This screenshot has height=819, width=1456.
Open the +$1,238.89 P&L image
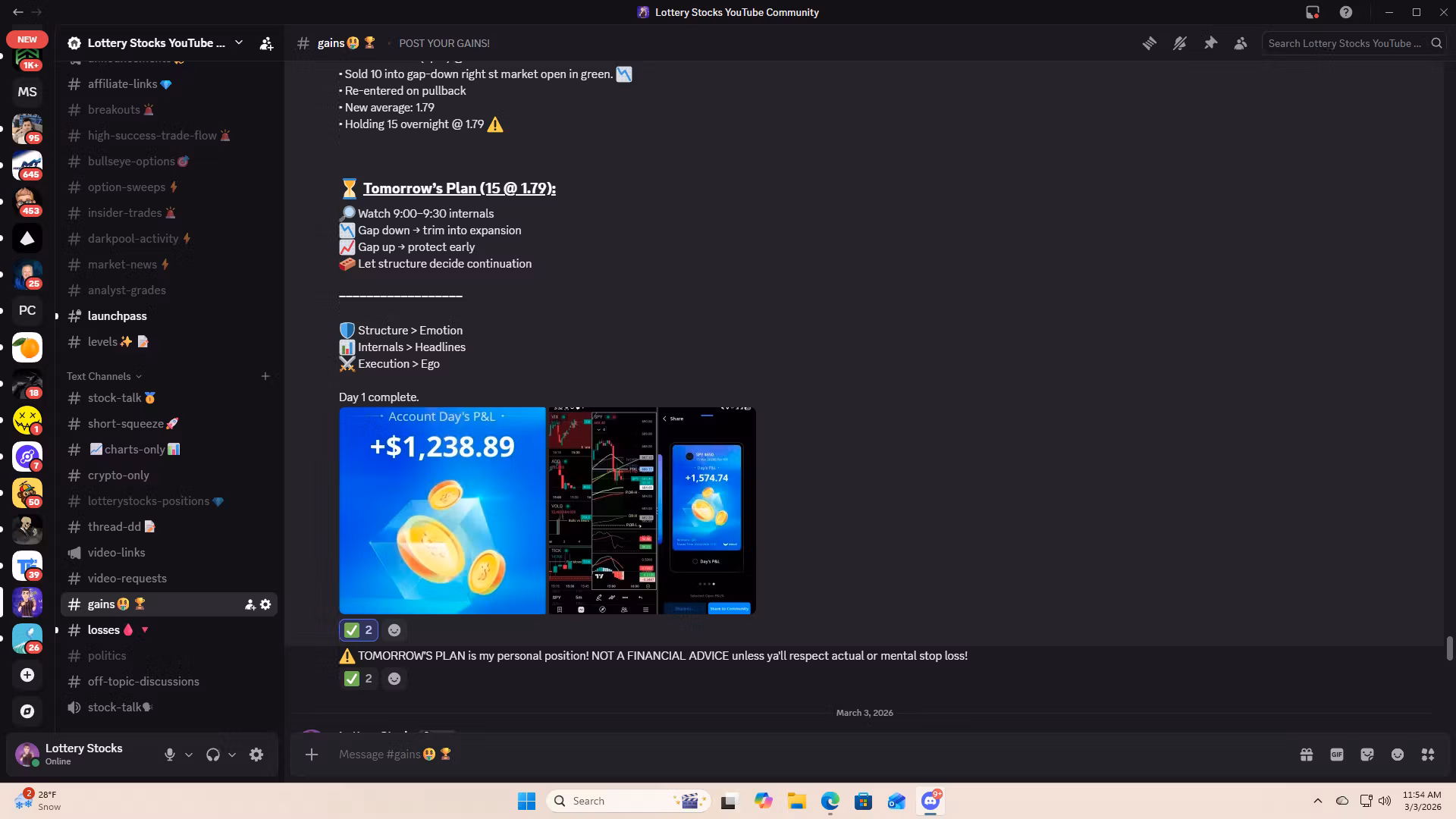(x=442, y=510)
